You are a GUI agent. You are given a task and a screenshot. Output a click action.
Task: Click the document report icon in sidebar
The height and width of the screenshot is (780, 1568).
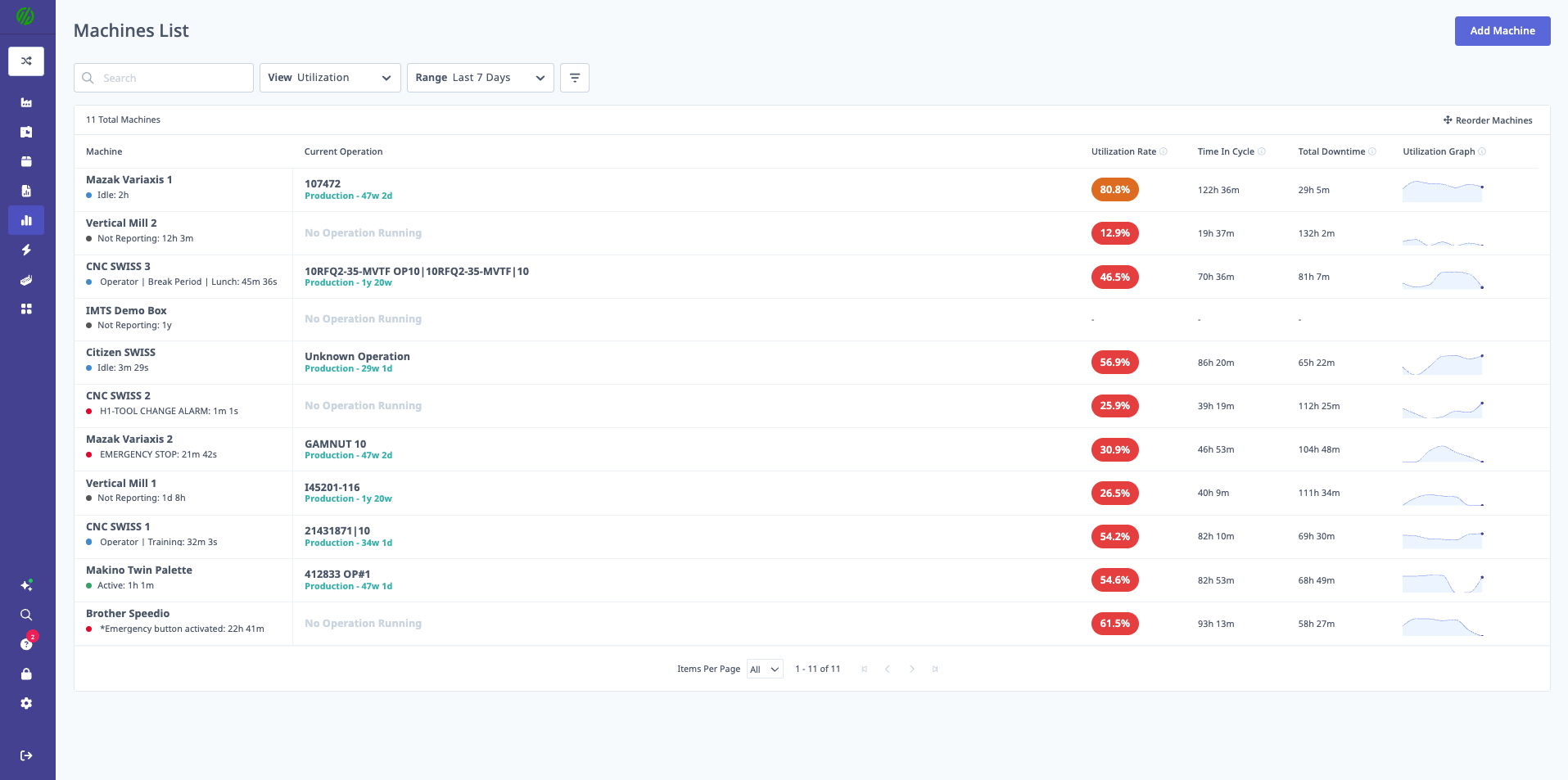click(26, 191)
